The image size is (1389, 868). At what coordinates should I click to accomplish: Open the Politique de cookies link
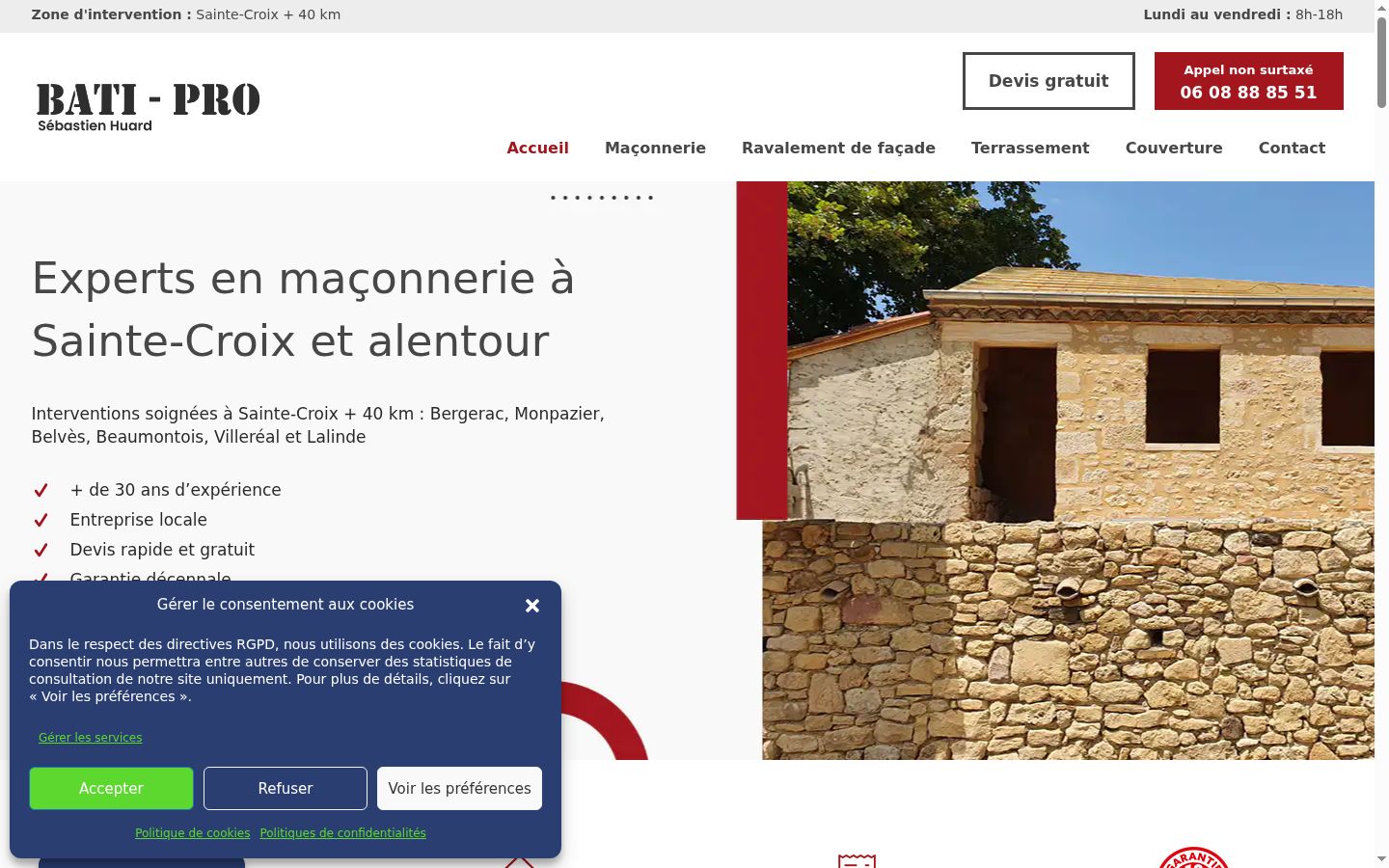click(x=193, y=833)
